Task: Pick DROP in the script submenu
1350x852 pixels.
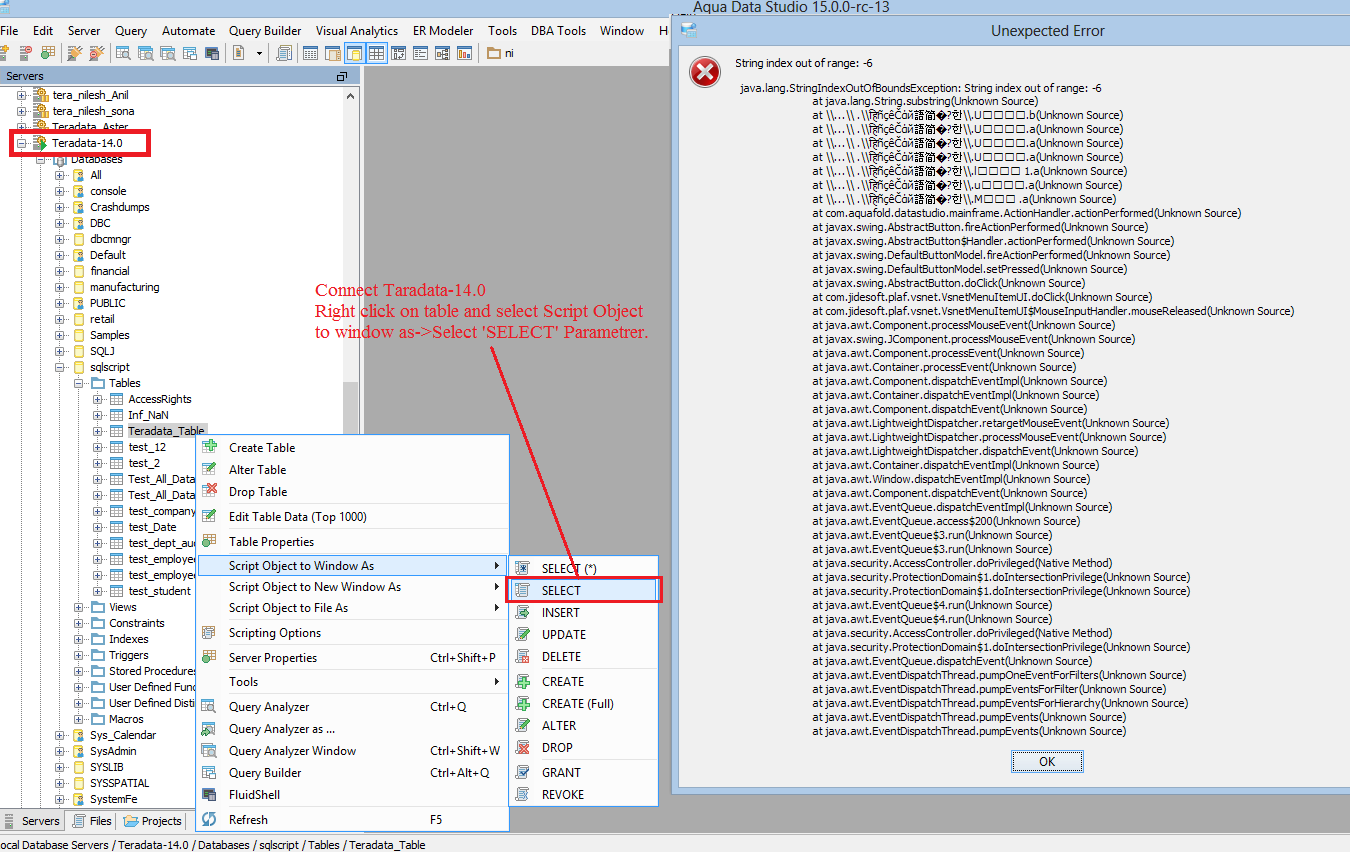Action: point(584,748)
